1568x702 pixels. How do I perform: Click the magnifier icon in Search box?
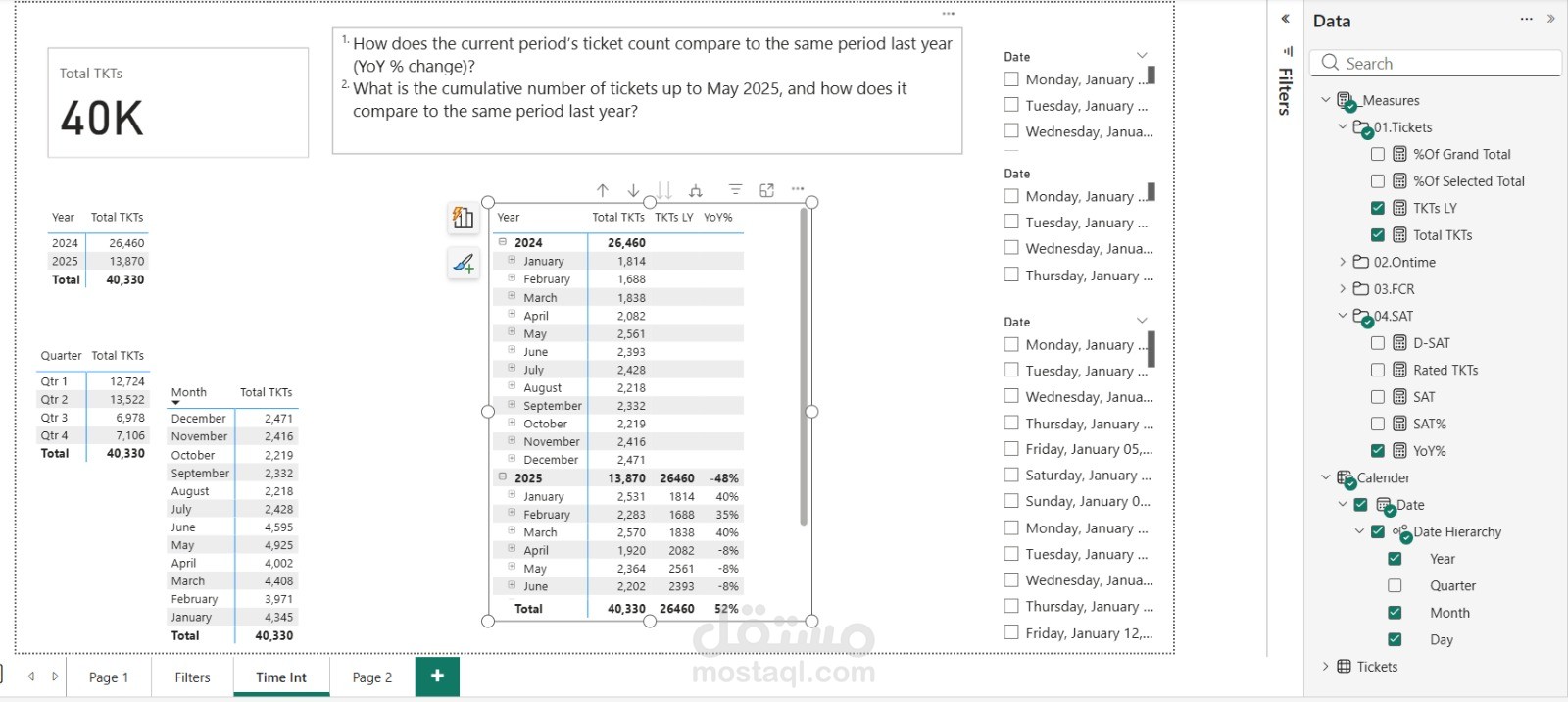[1330, 63]
